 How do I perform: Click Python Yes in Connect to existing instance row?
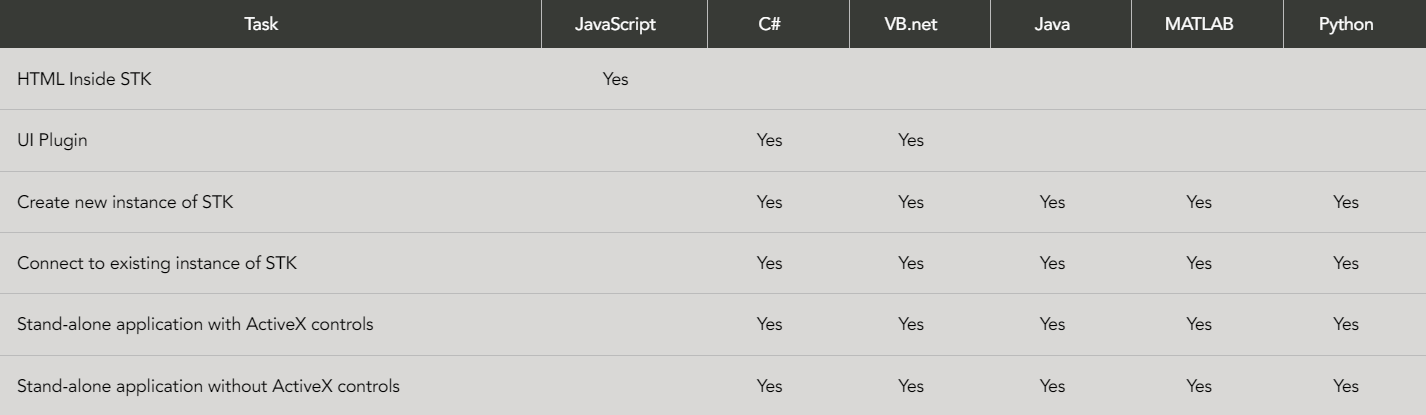click(x=1346, y=263)
